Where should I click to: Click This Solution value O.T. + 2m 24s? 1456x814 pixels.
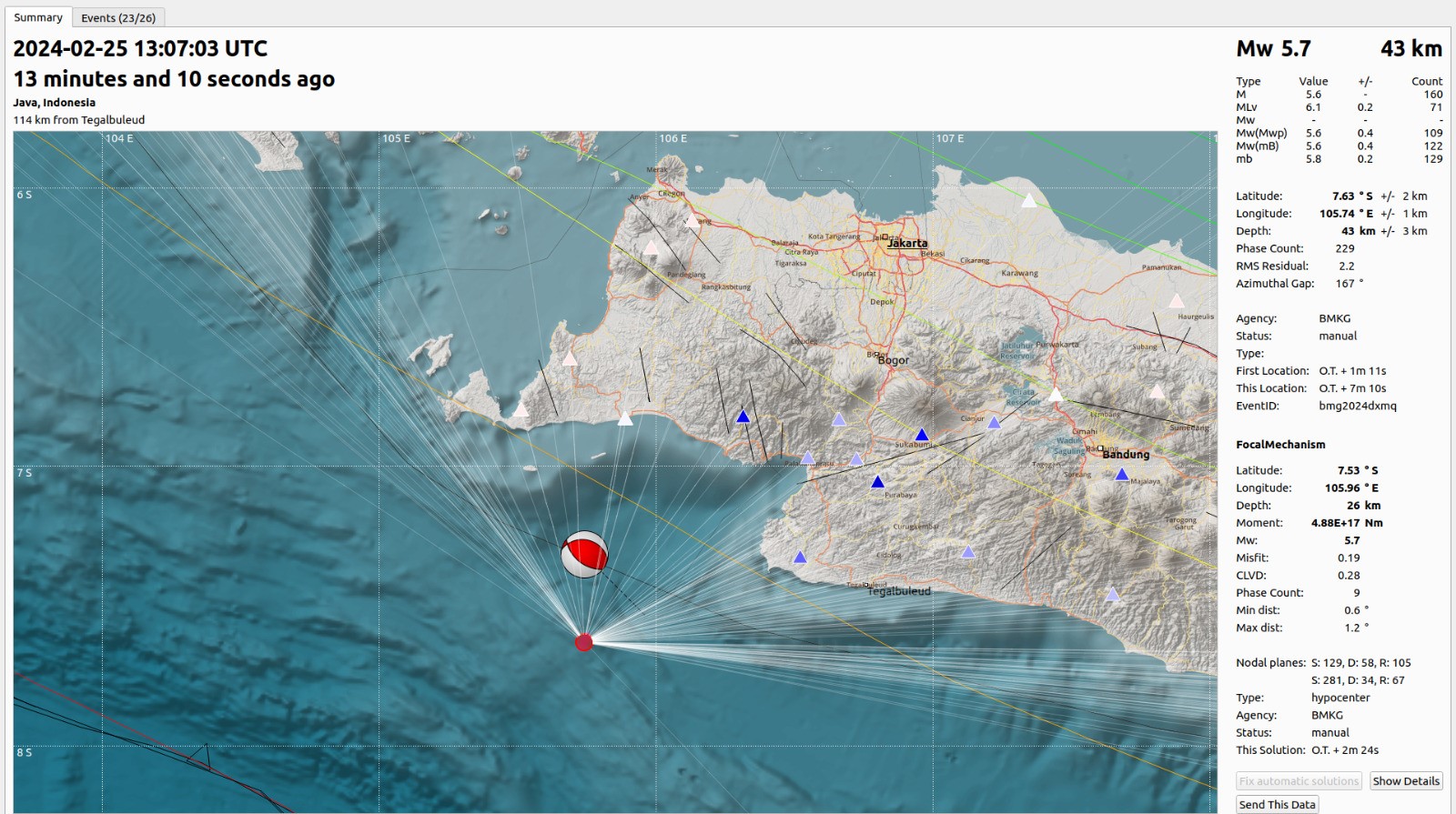point(1345,750)
